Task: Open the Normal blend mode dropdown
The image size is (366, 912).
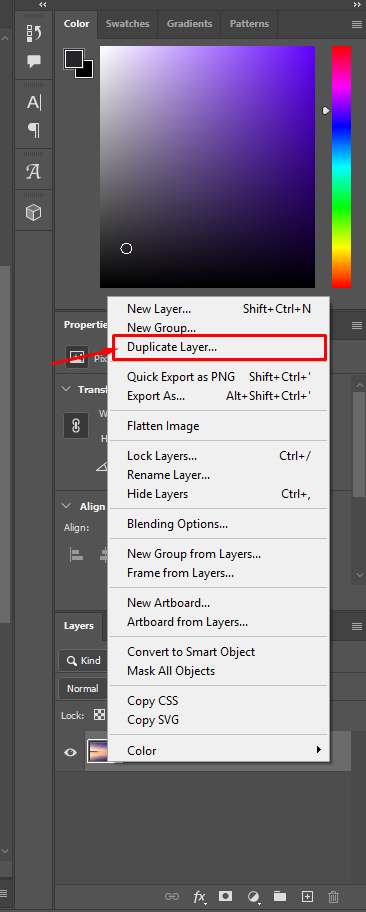Action: (x=83, y=688)
